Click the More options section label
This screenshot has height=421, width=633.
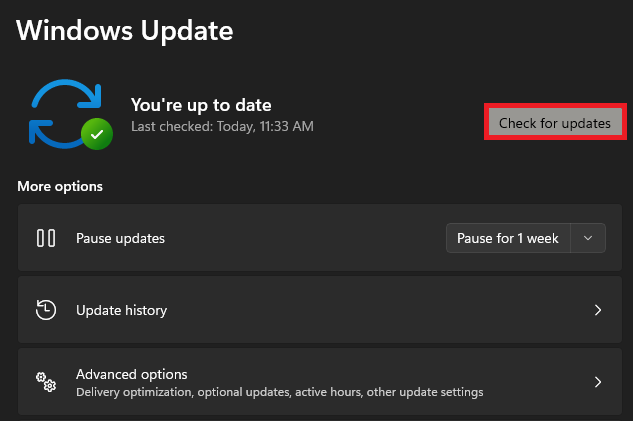[60, 186]
